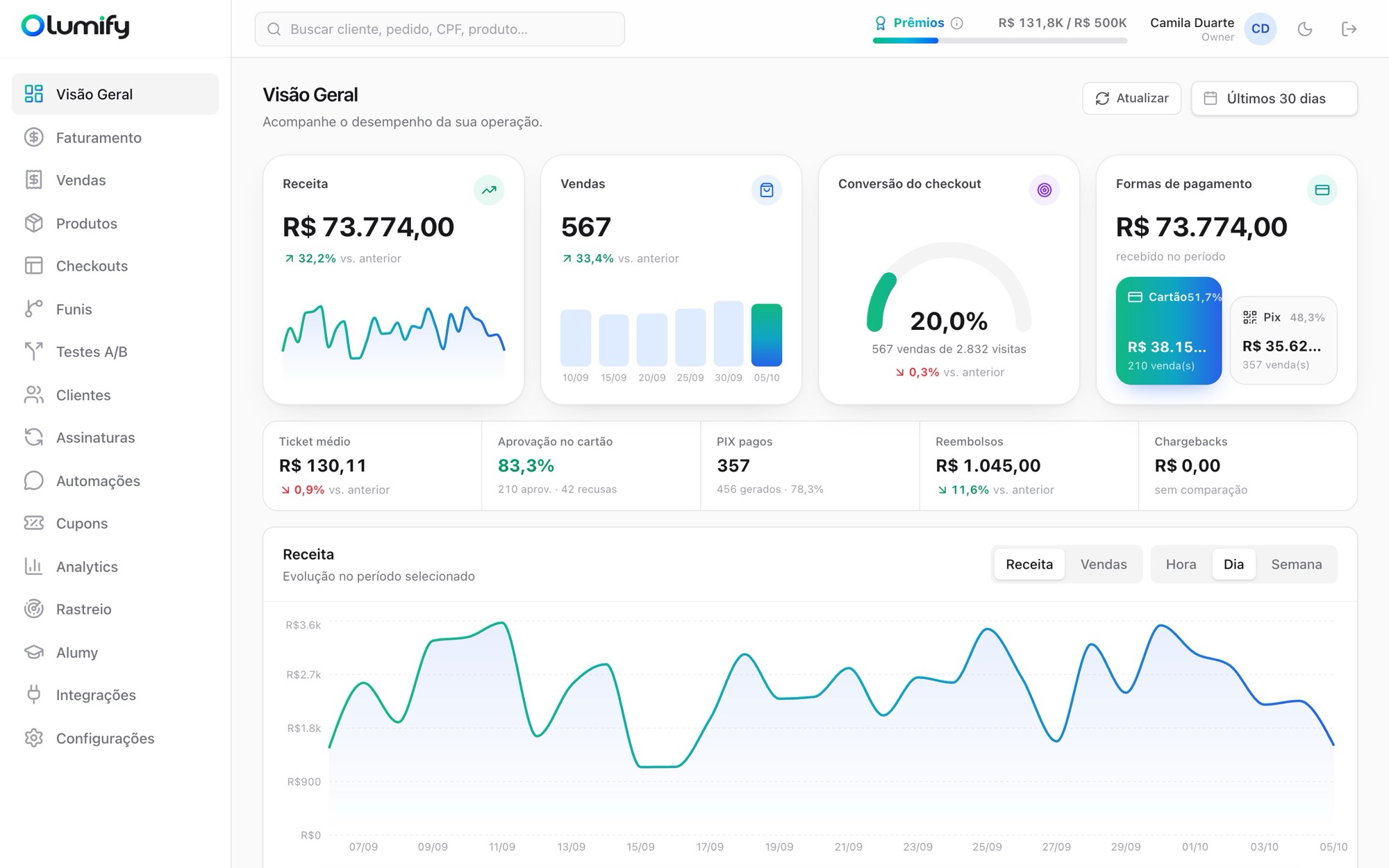Open Configurações gear icon
1389x868 pixels.
[x=33, y=737]
